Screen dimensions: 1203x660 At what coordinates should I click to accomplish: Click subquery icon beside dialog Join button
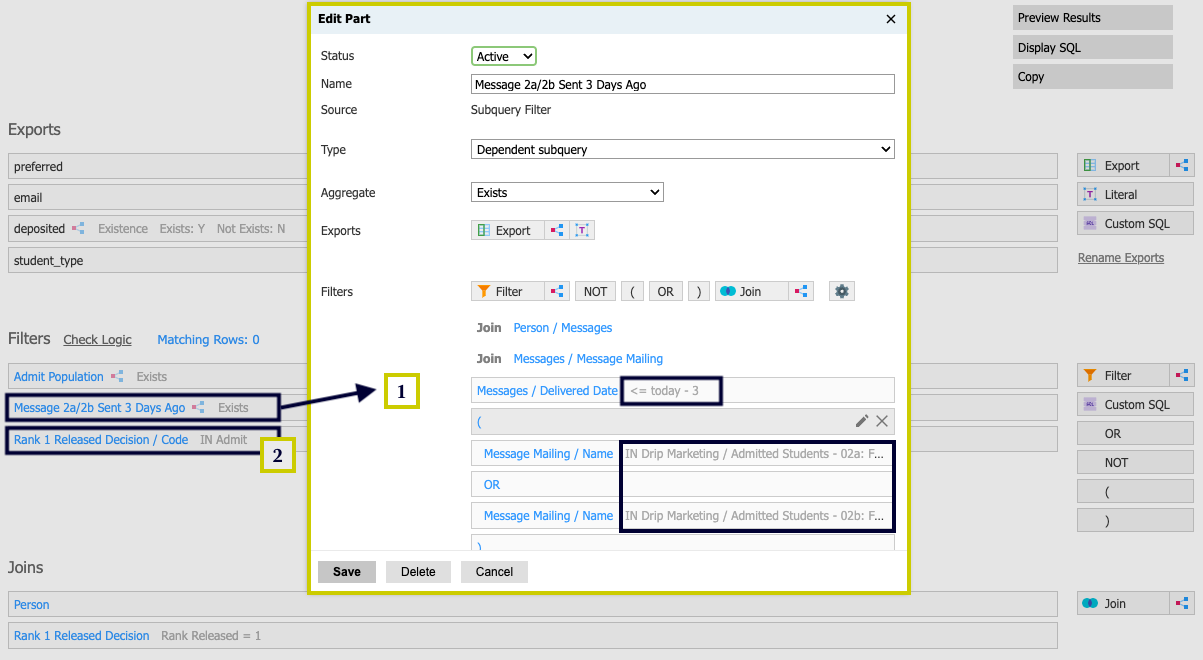pyautogui.click(x=800, y=291)
